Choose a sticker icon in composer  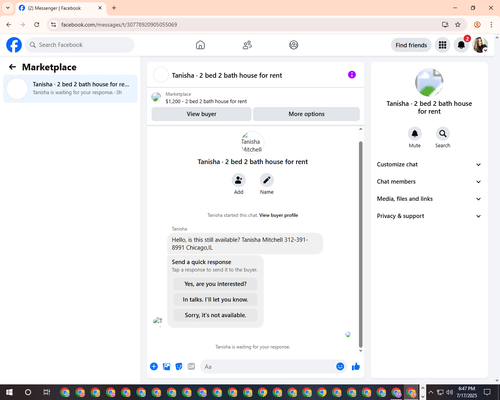point(179,367)
